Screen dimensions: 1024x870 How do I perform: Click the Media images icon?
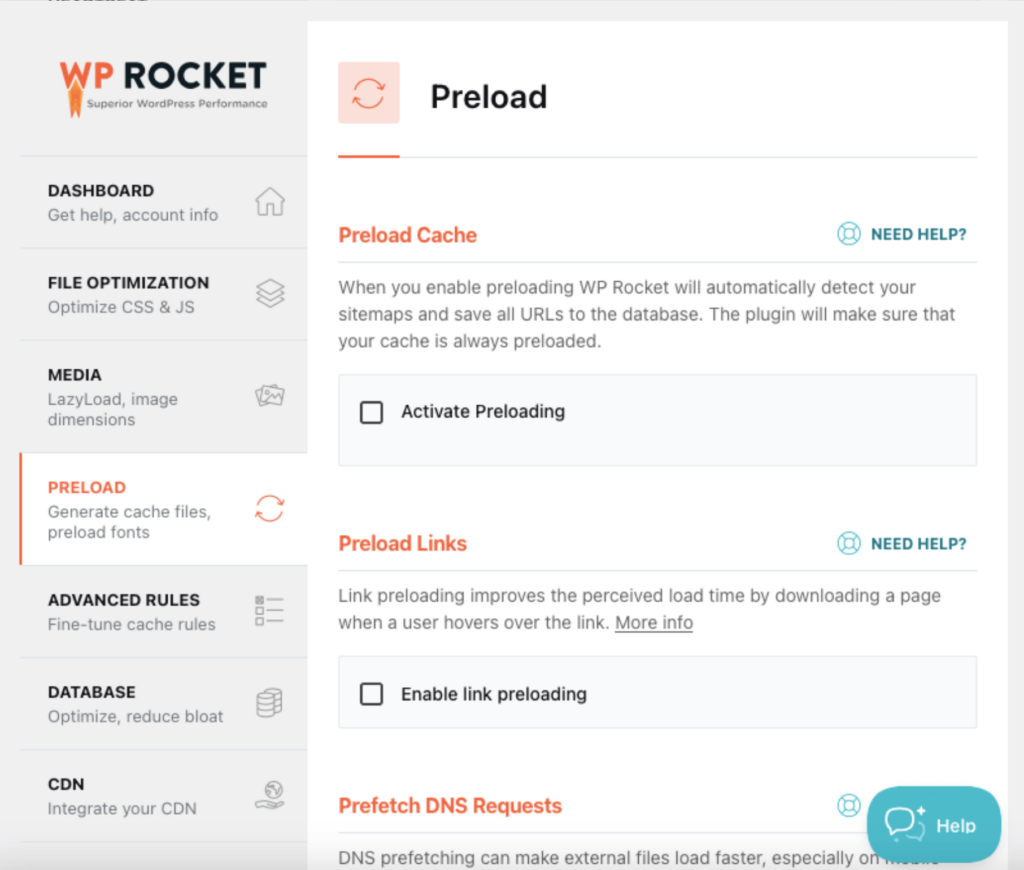pyautogui.click(x=270, y=395)
